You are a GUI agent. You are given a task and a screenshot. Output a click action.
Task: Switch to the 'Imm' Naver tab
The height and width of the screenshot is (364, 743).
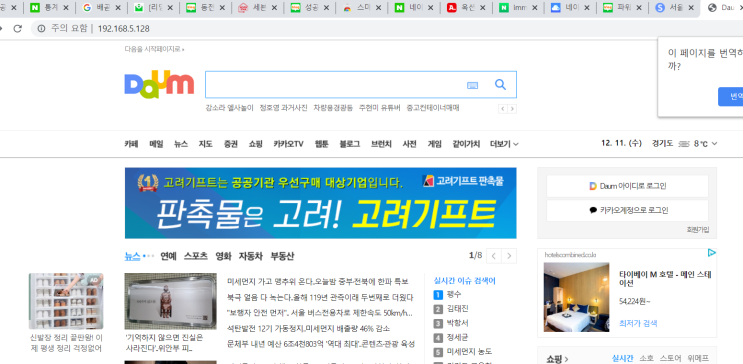[x=518, y=8]
